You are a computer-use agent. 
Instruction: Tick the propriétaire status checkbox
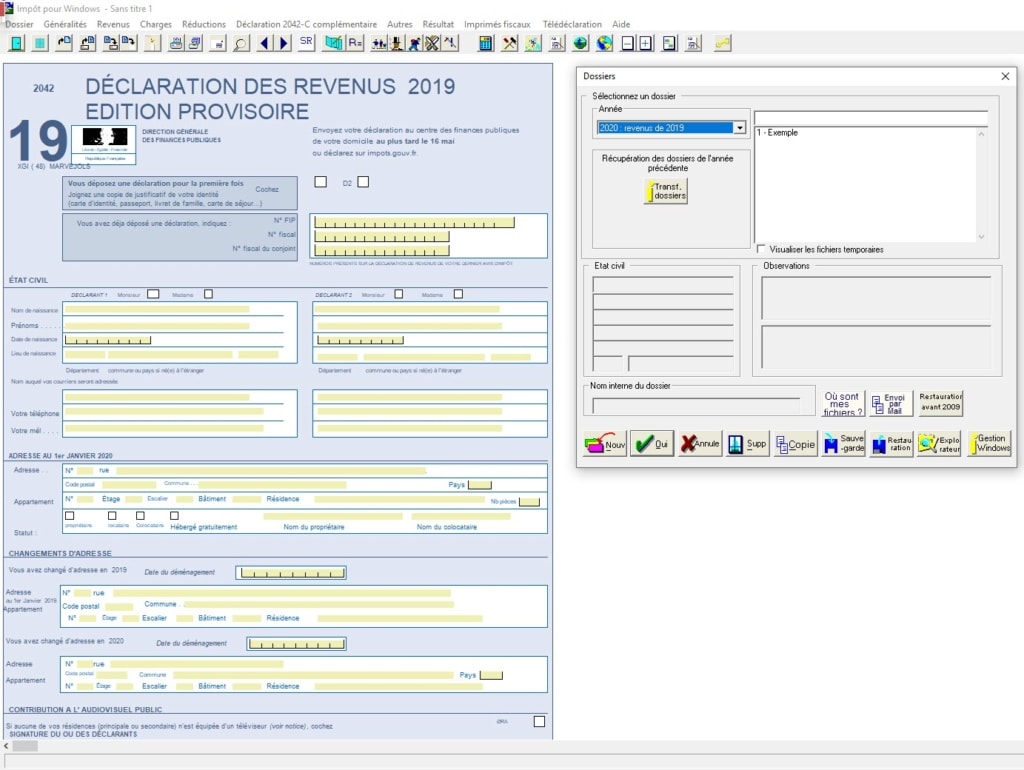point(68,516)
